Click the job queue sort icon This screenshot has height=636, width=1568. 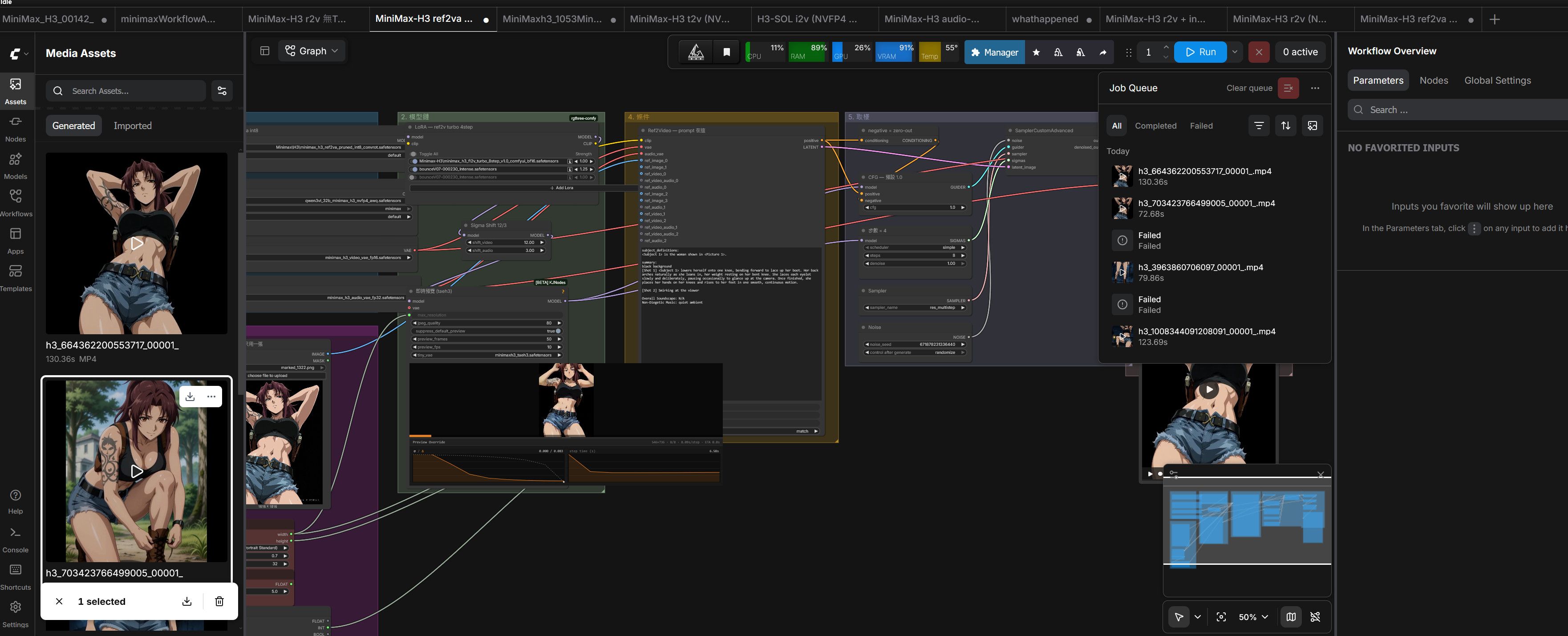point(1285,126)
